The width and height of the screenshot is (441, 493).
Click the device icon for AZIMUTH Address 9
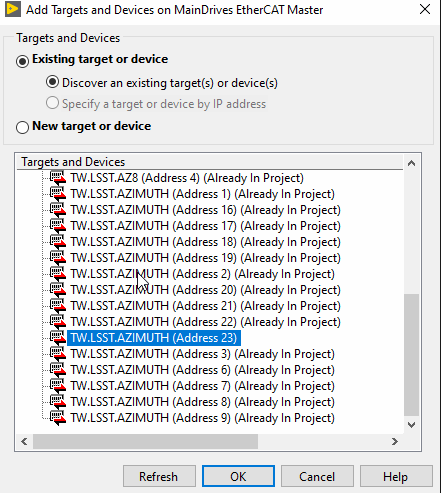click(x=58, y=418)
